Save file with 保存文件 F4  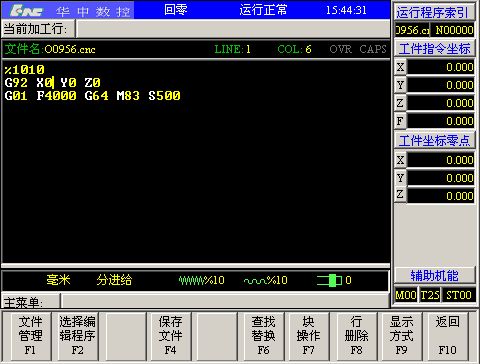(170, 336)
